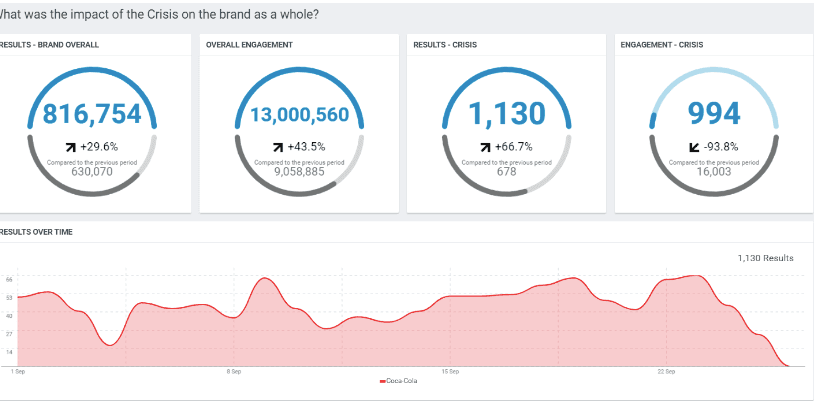Viewport: 818px width, 410px height.
Task: Select the 8 Sep marker on timeline
Action: tap(233, 371)
